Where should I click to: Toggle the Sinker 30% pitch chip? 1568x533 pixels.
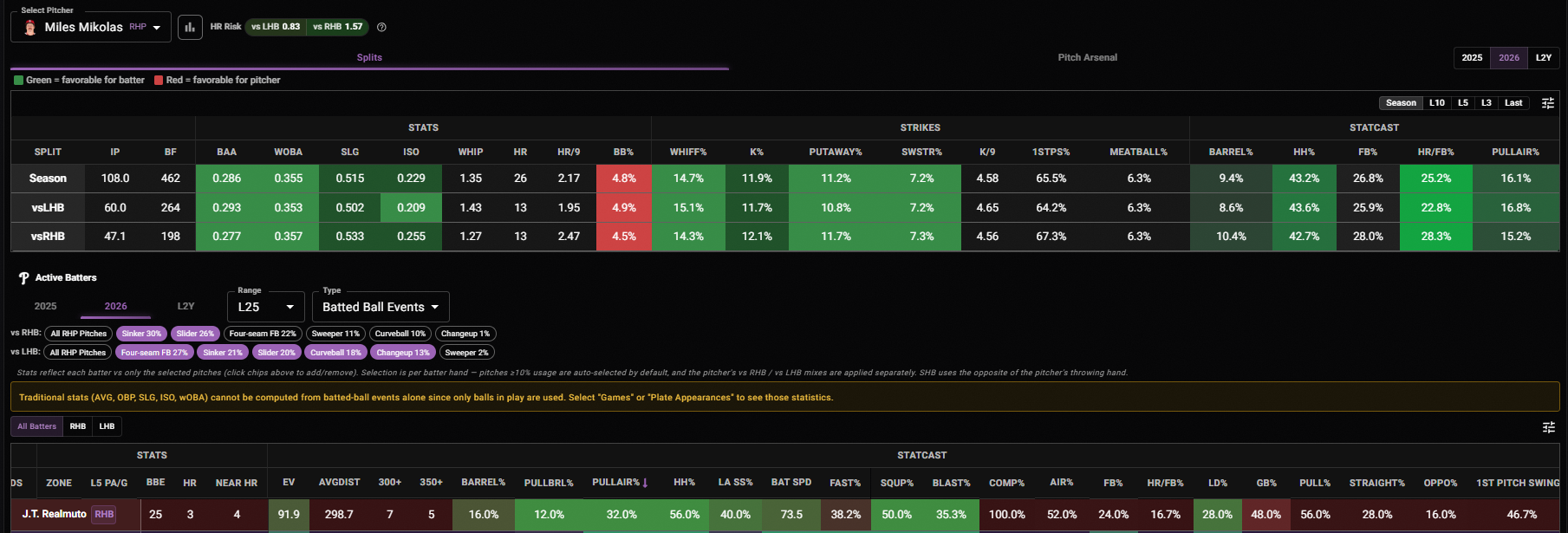[141, 334]
